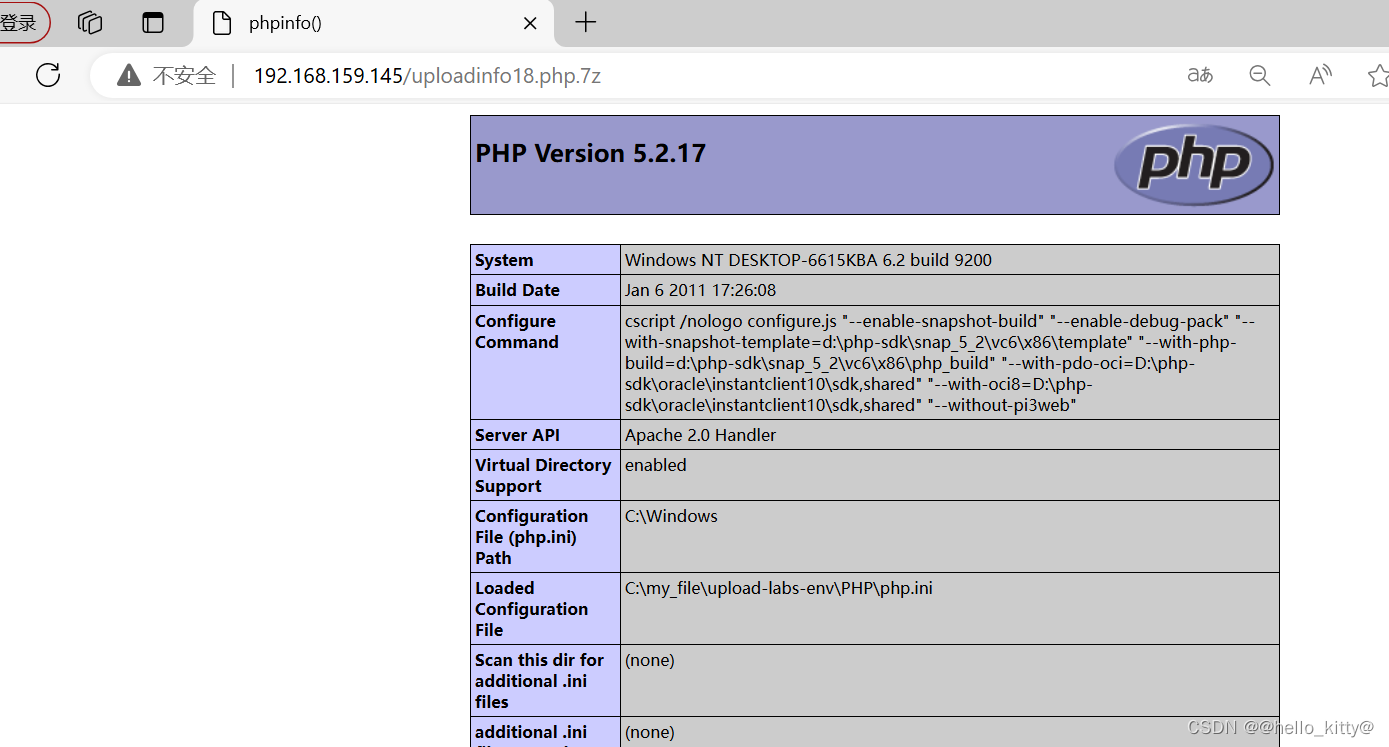Click the not-secure warning triangle icon
The image size is (1389, 747).
point(129,75)
